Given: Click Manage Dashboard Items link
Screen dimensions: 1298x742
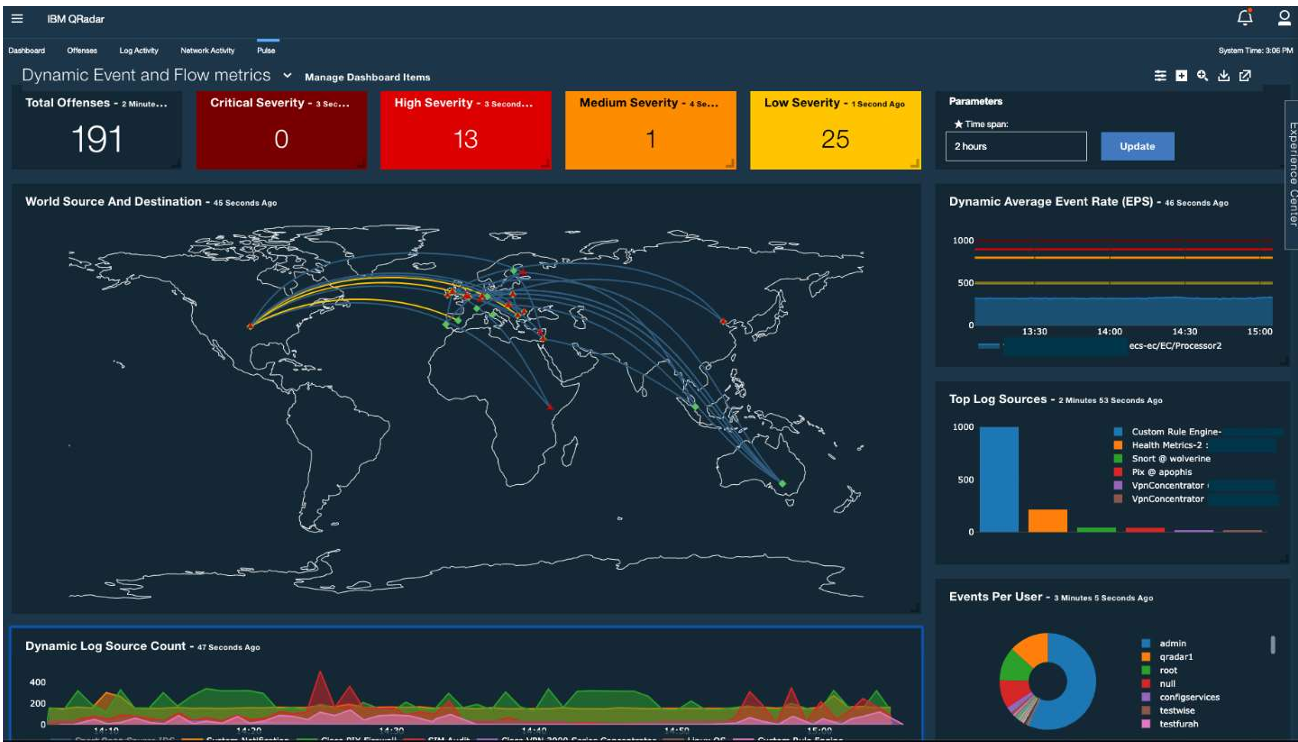Looking at the screenshot, I should click(x=367, y=77).
